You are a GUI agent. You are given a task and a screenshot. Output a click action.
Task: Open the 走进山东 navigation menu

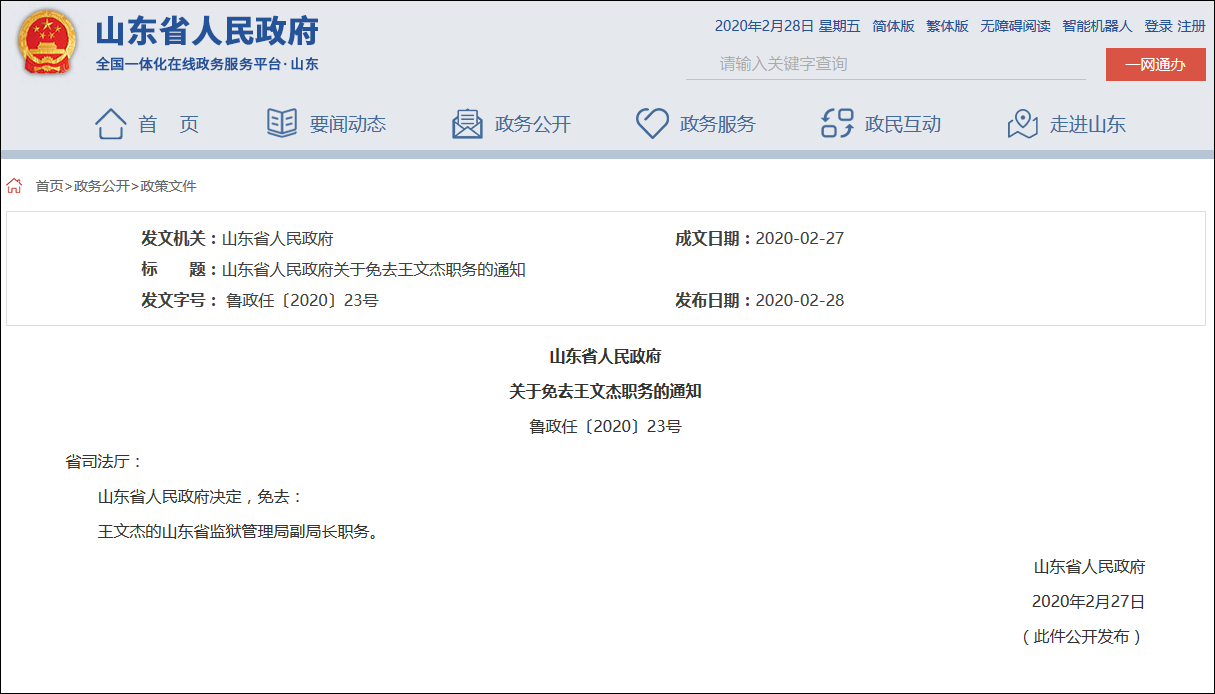tap(1088, 124)
